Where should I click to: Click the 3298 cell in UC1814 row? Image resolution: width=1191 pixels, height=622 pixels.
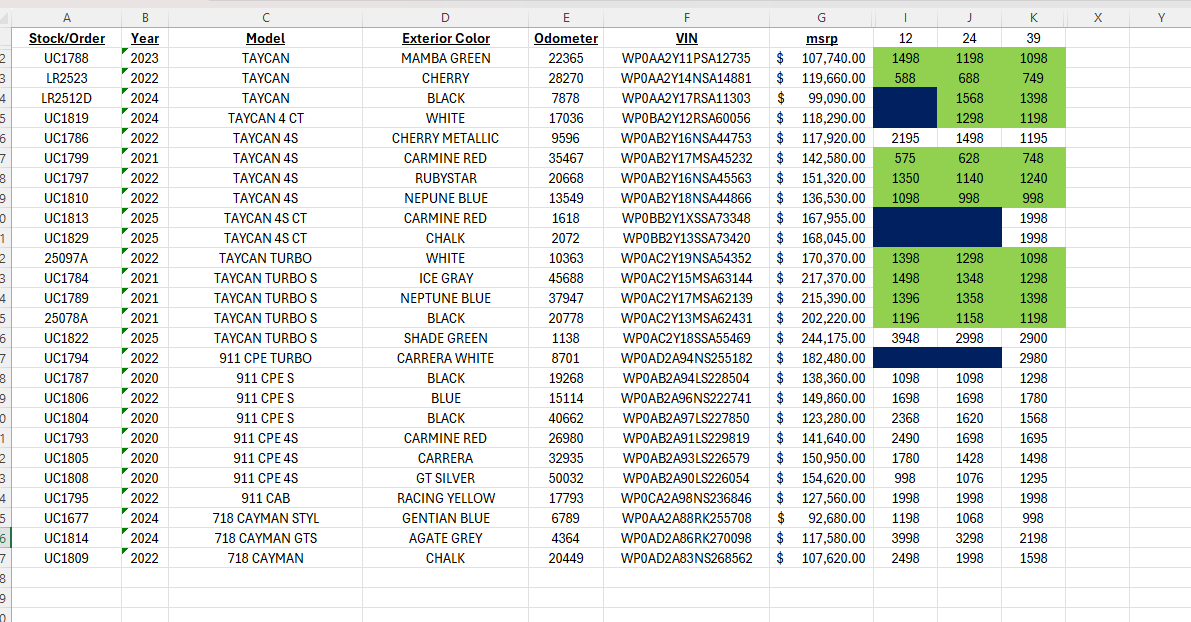tap(969, 538)
